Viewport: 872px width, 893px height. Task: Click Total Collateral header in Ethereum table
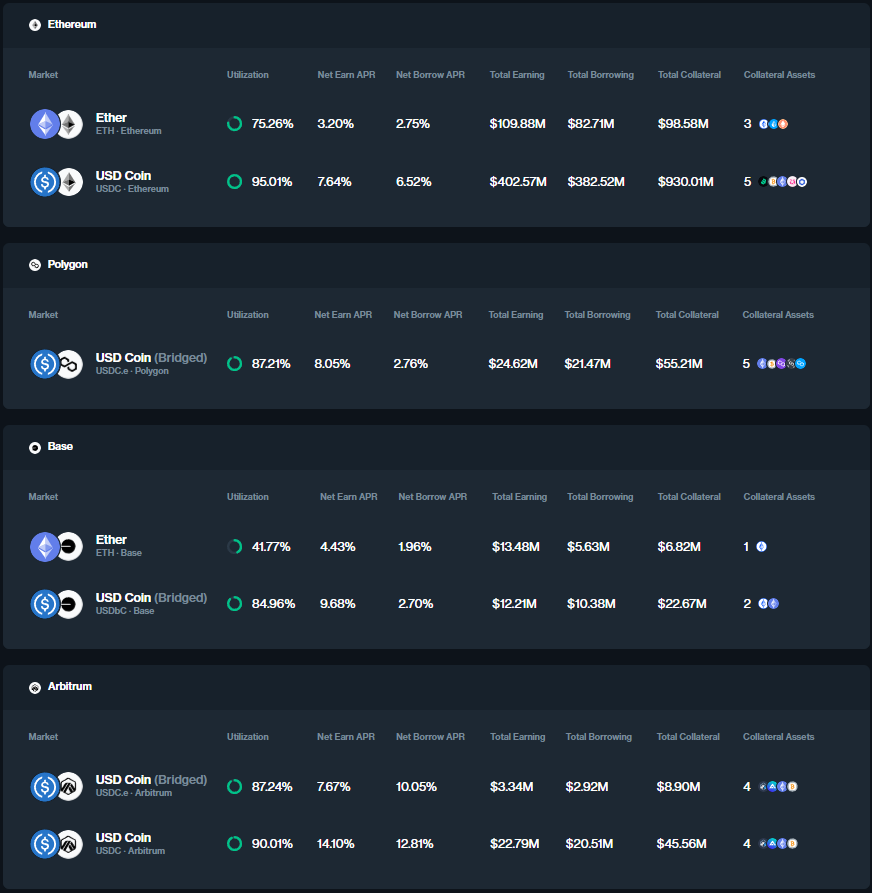689,75
